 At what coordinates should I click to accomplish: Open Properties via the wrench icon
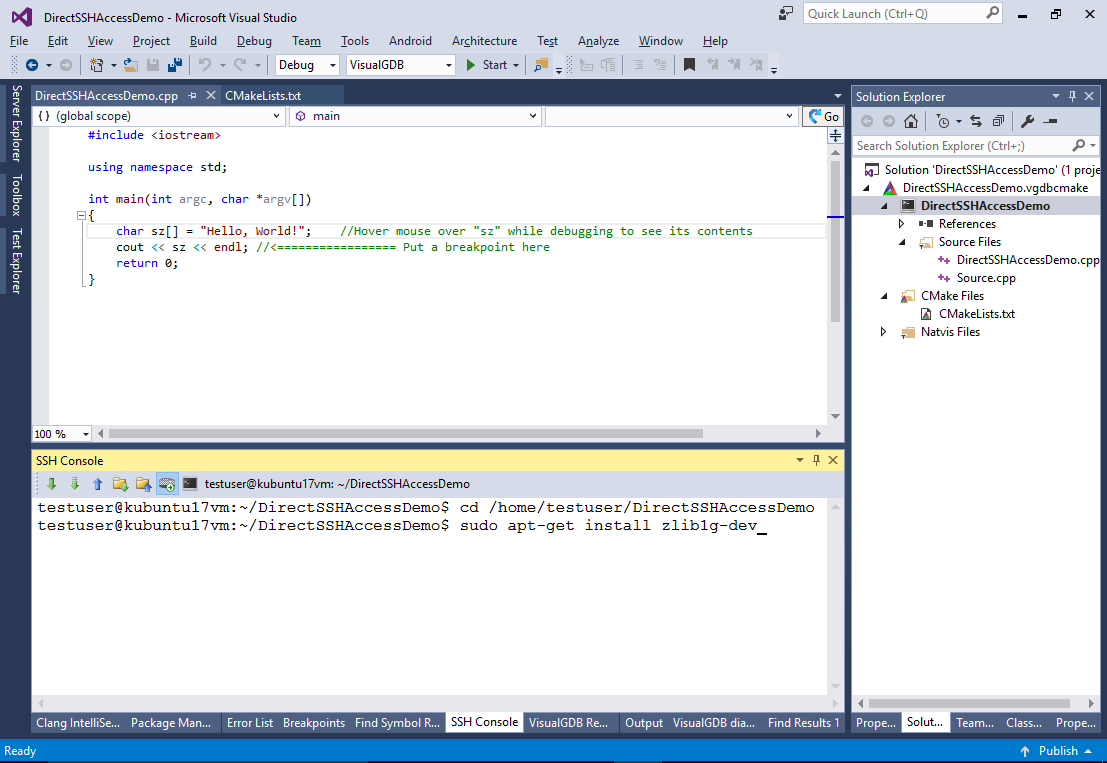[x=1027, y=121]
